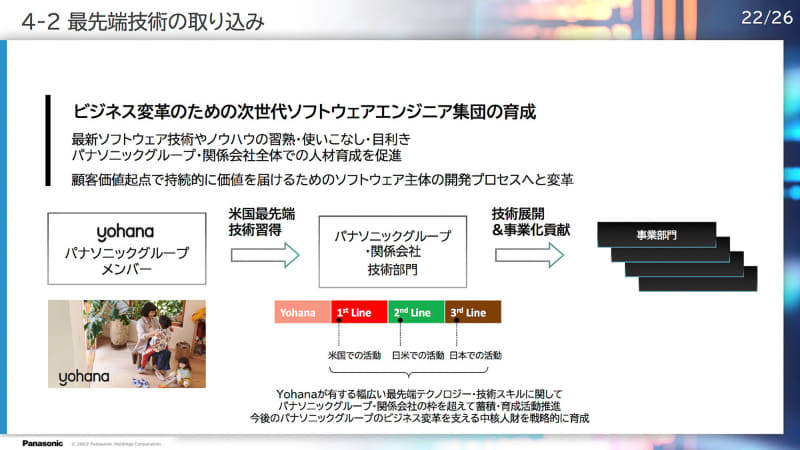Click the black "事業部門" box
Screen dimensions: 800x450
[656, 235]
